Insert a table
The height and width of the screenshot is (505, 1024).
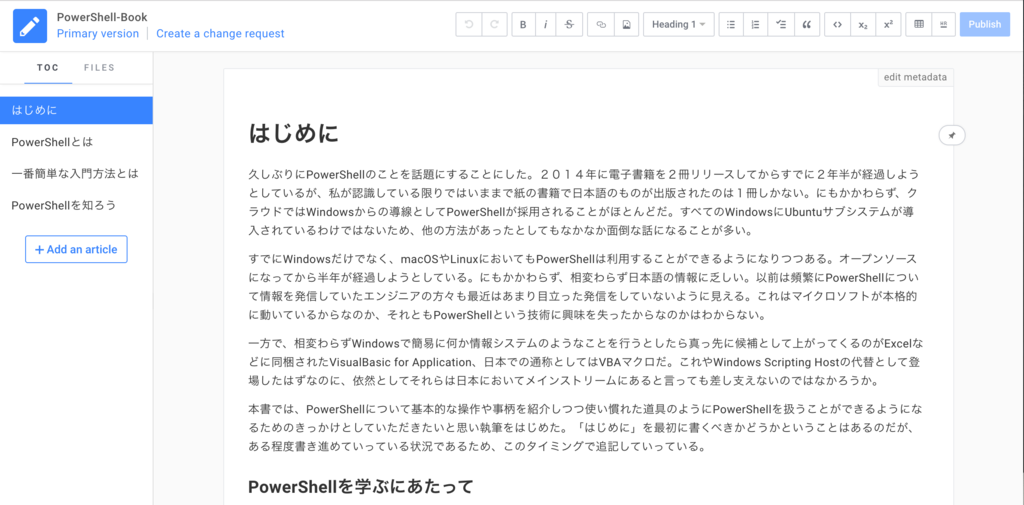point(919,25)
